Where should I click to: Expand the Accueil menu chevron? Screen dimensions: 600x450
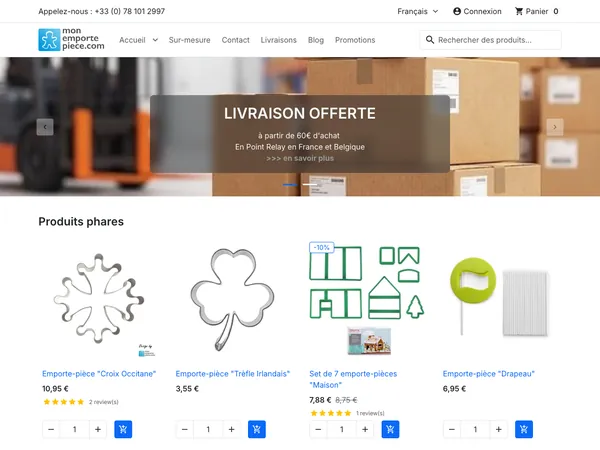(x=155, y=40)
